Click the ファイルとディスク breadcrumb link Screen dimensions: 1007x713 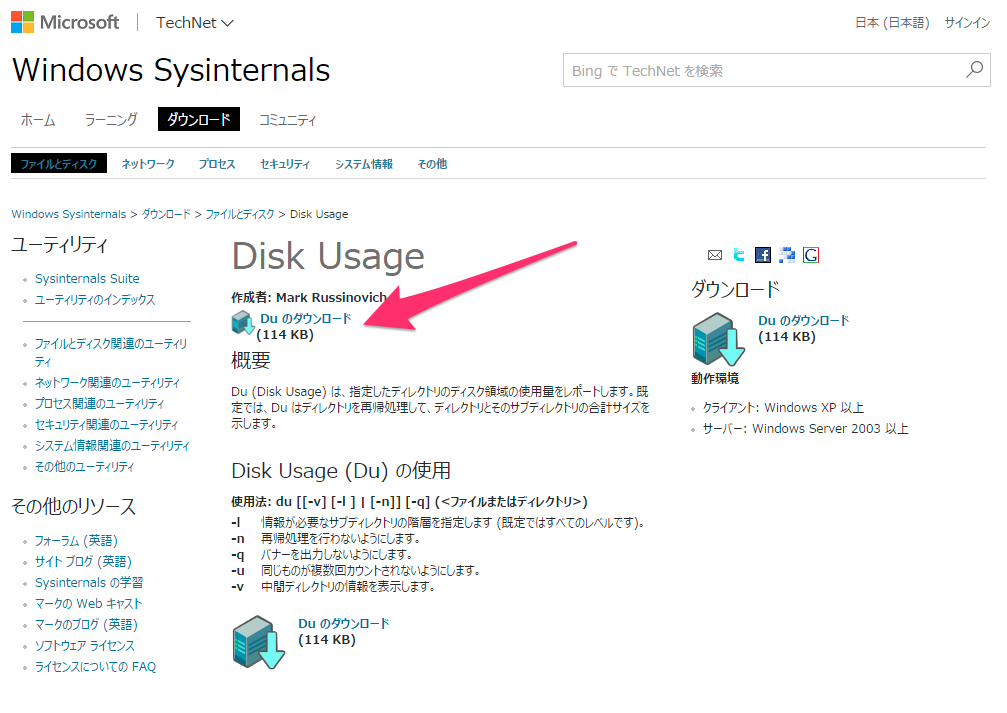pos(240,214)
